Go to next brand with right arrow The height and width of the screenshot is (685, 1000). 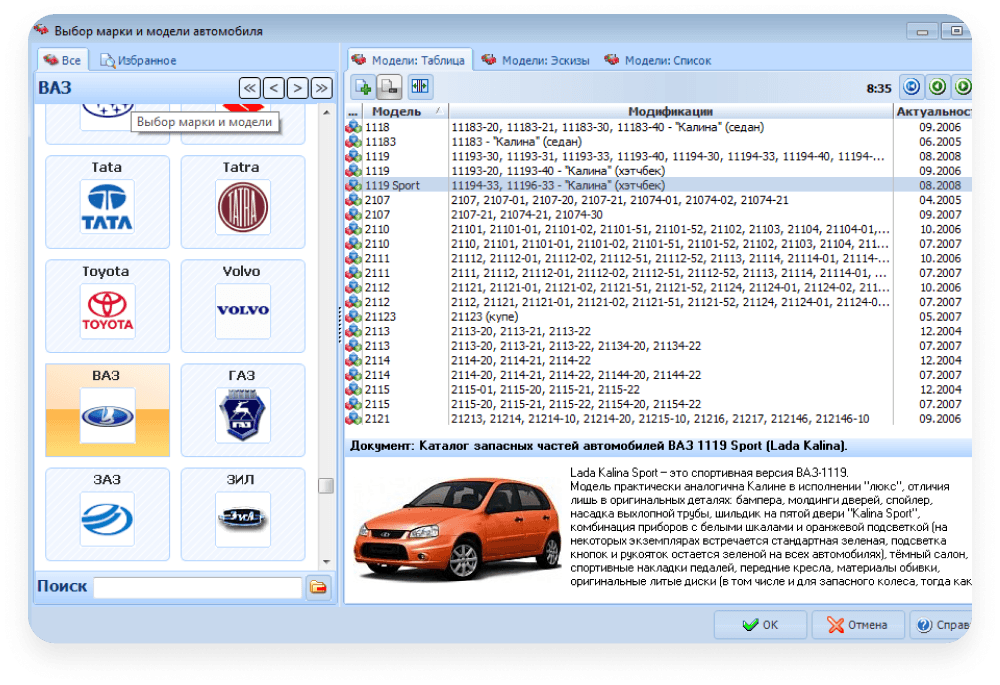[298, 88]
